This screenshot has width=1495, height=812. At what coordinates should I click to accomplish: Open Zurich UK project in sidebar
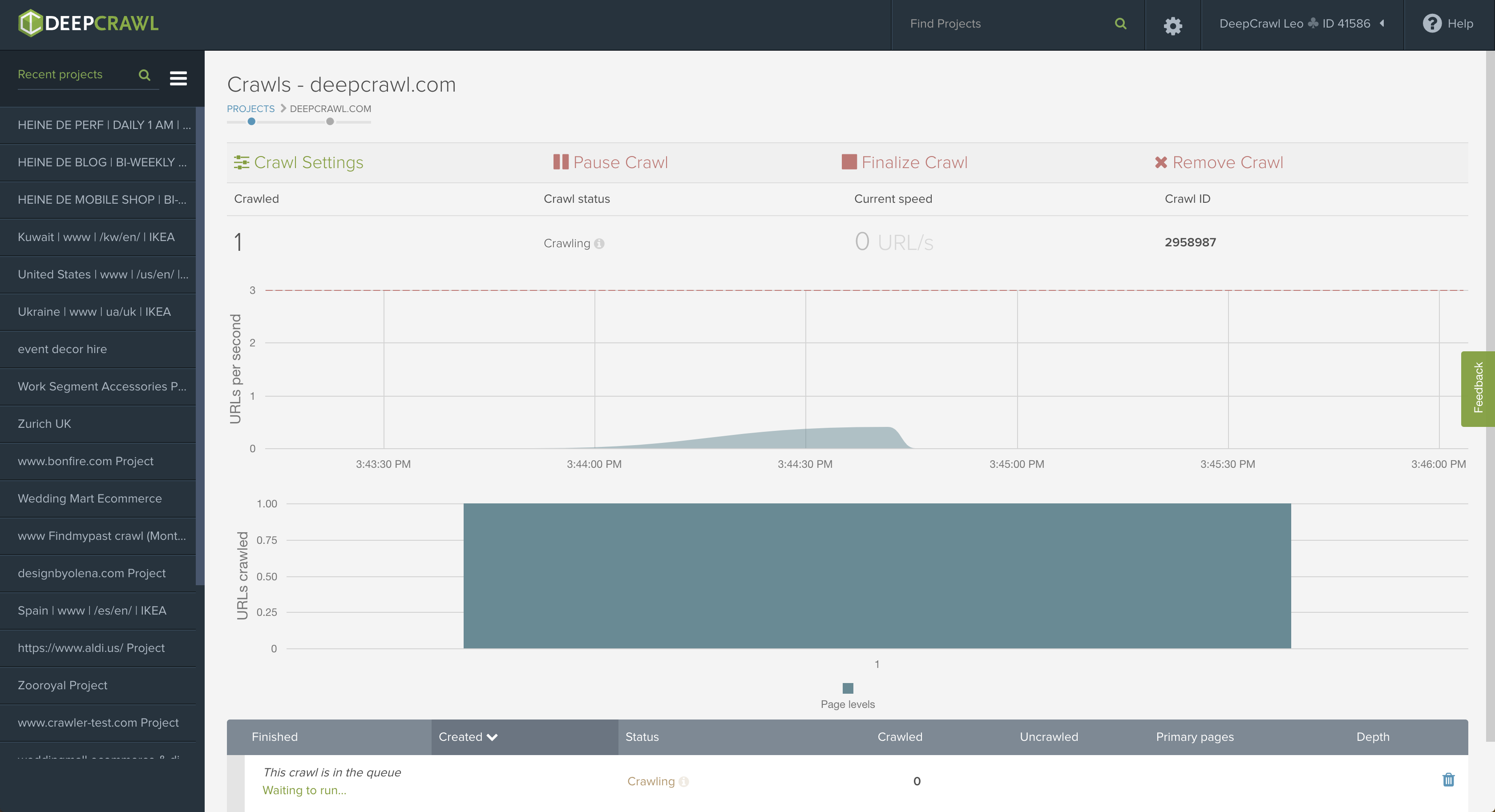(44, 424)
